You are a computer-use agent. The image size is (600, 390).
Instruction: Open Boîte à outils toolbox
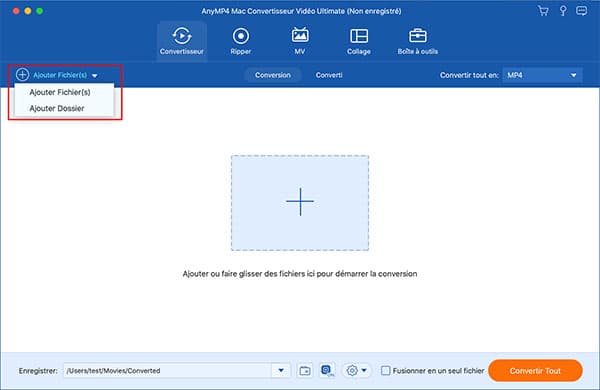click(x=417, y=41)
